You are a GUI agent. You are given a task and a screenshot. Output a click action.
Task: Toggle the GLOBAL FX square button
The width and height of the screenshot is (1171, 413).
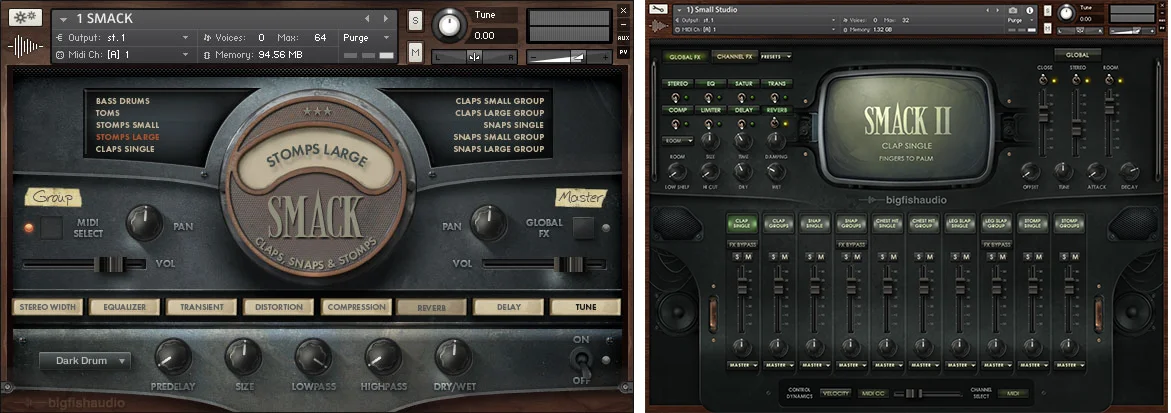[583, 227]
